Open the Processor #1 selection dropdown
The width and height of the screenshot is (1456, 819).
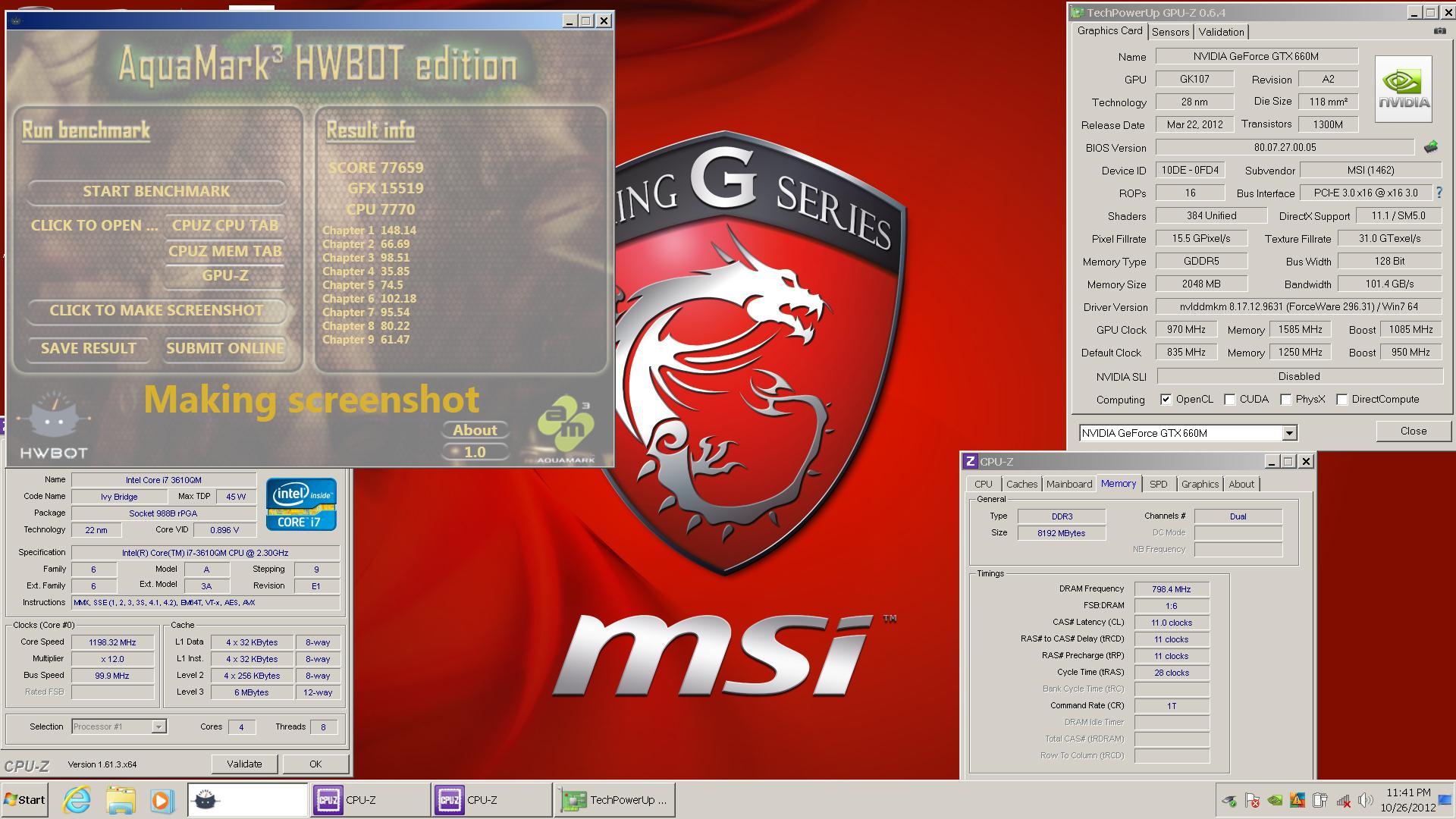[158, 726]
